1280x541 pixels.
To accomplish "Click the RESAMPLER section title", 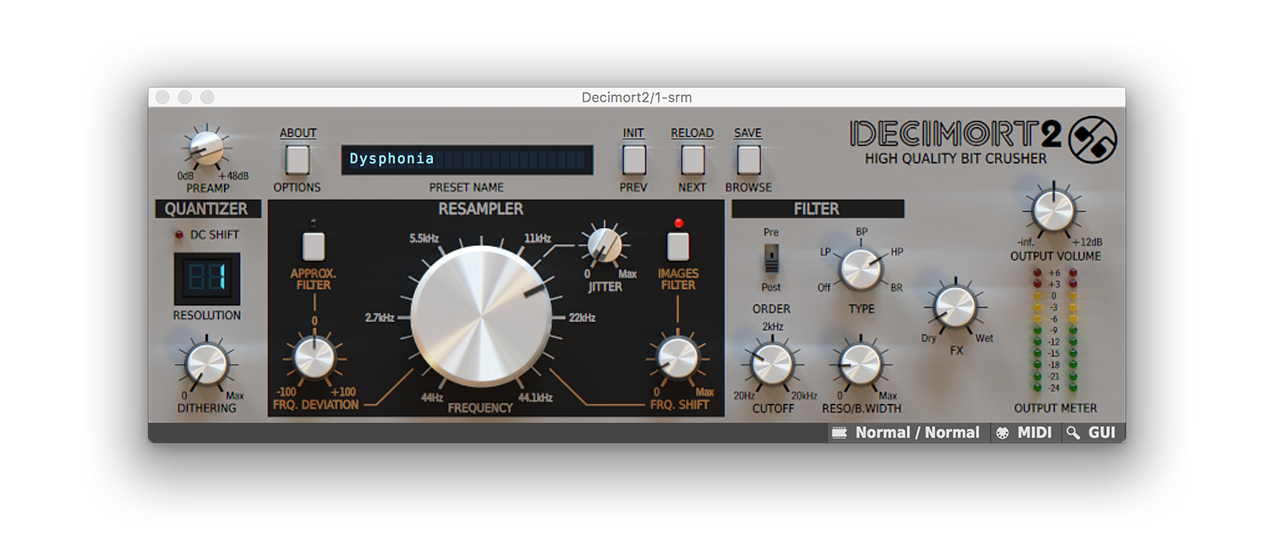I will (481, 209).
